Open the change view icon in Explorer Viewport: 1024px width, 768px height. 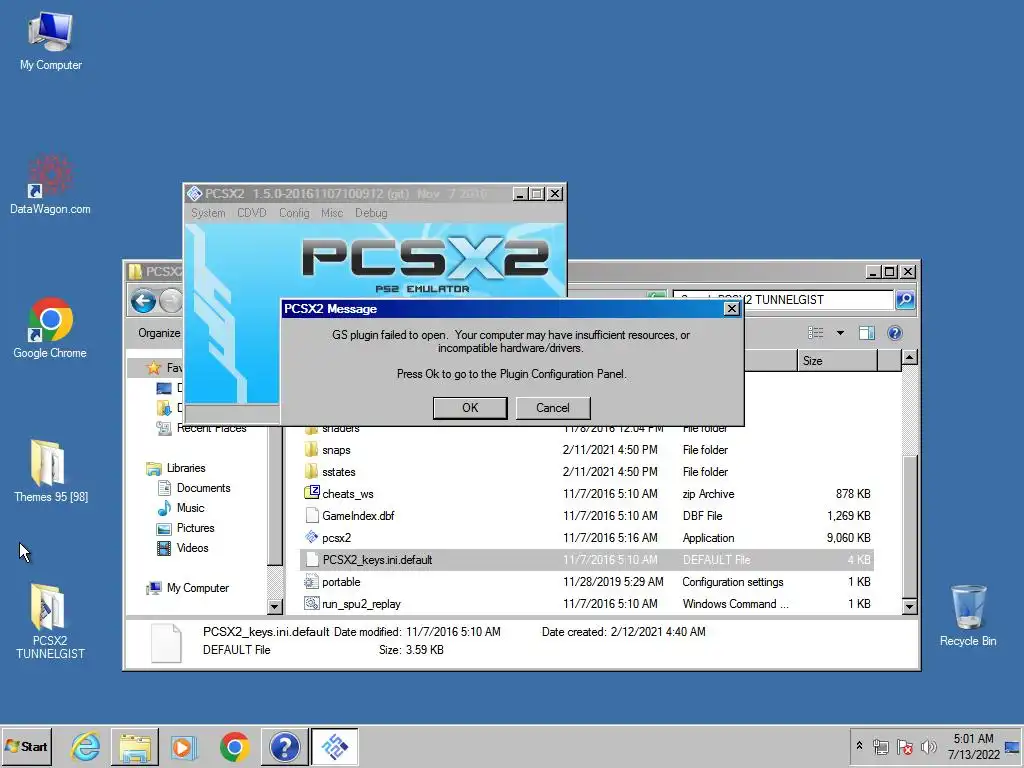(815, 333)
